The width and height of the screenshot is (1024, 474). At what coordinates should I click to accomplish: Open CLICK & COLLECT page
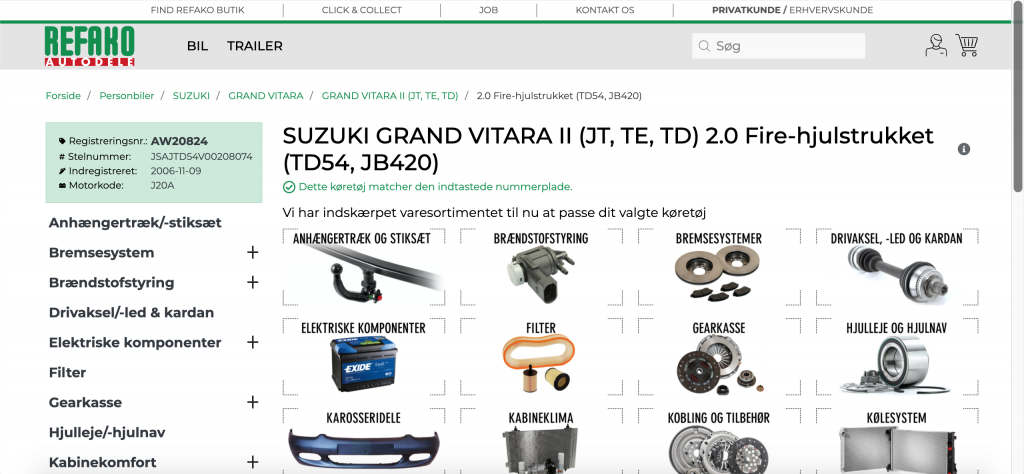362,10
